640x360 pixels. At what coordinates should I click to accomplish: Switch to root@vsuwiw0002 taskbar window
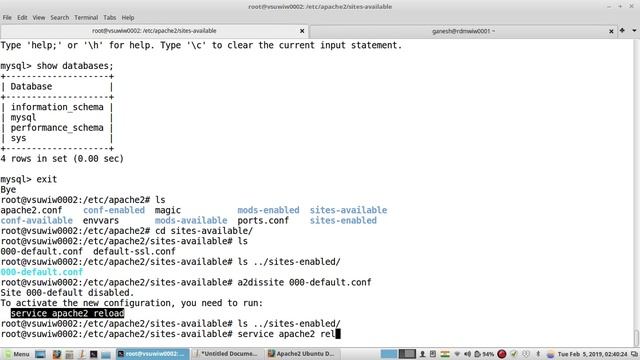pyautogui.click(x=152, y=354)
